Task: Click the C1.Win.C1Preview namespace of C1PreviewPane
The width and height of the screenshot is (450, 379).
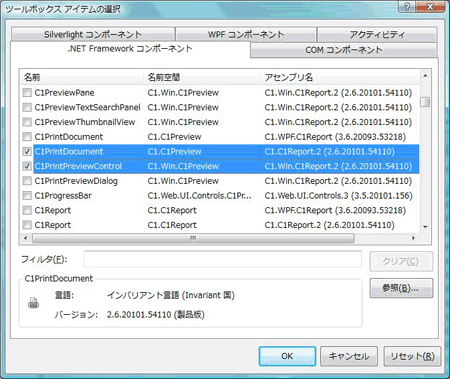Action: [183, 92]
